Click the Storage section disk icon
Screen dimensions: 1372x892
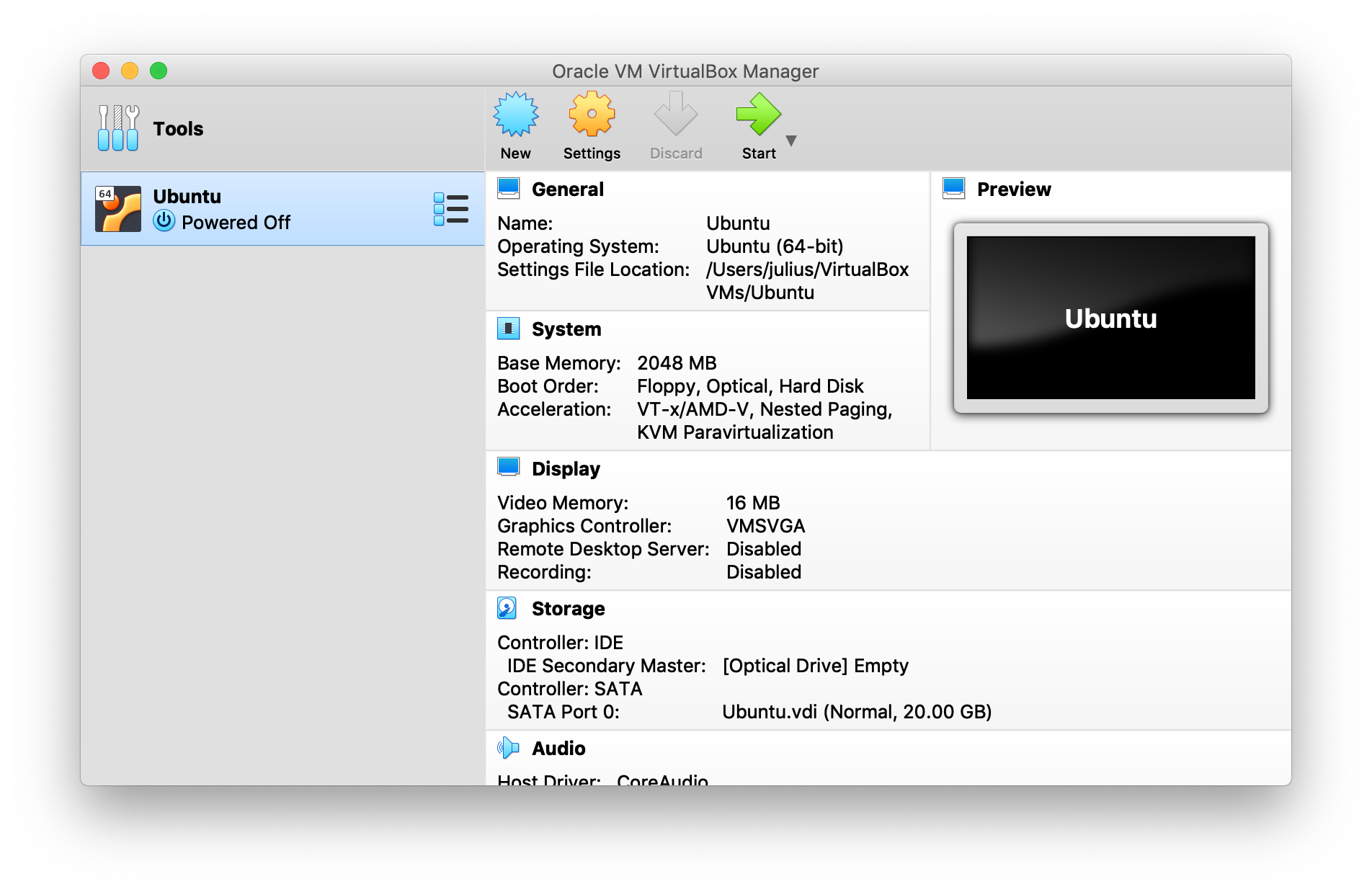(507, 608)
